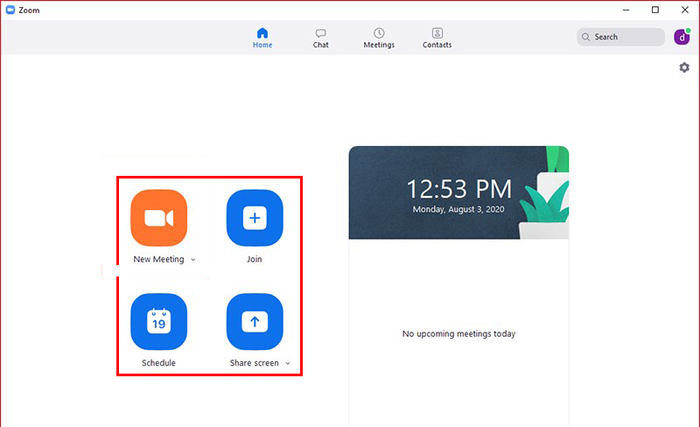700x427 pixels.
Task: Open the purple profile avatar
Action: pyautogui.click(x=682, y=37)
